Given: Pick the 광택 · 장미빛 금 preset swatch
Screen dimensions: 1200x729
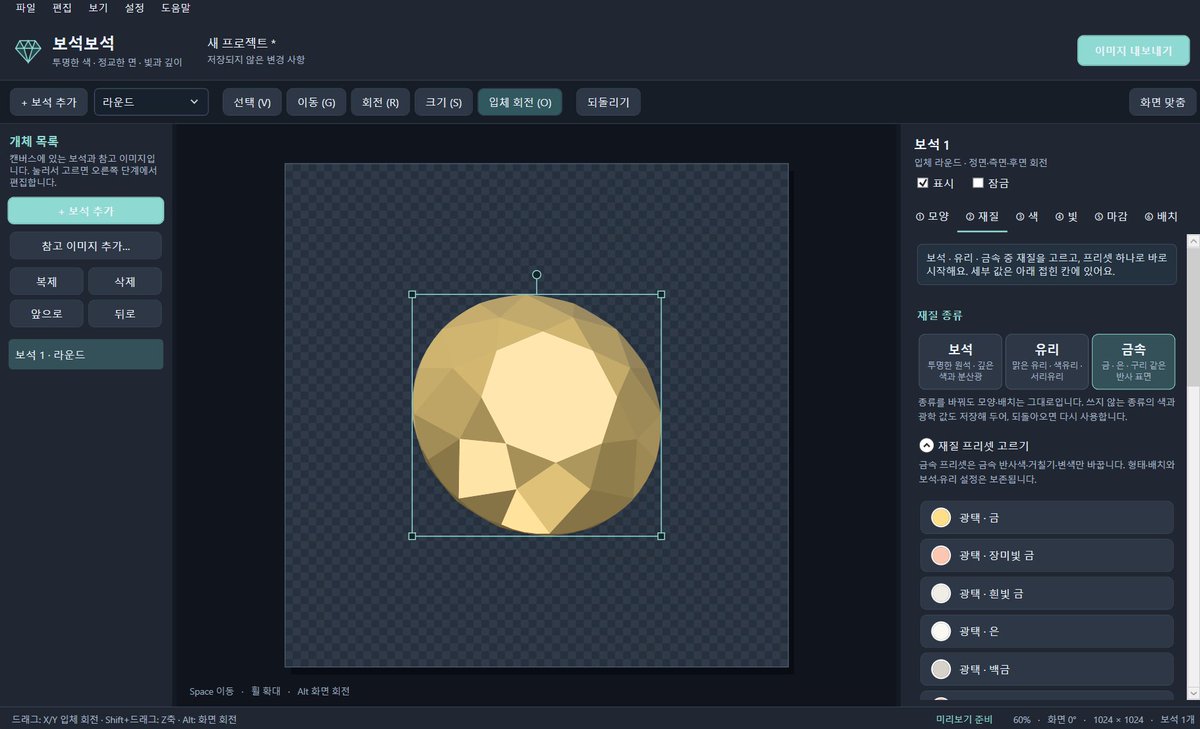Looking at the screenshot, I should coord(940,555).
